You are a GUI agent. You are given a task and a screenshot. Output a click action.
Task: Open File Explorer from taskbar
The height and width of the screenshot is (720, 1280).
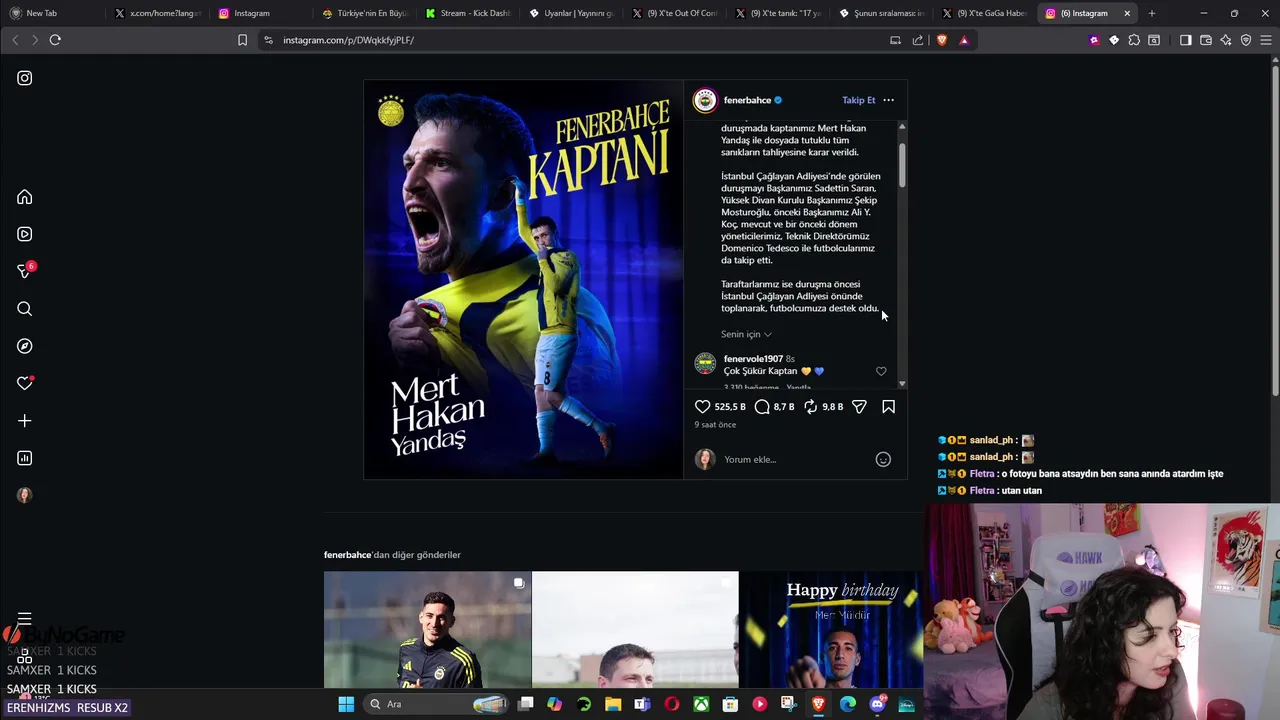tap(613, 704)
